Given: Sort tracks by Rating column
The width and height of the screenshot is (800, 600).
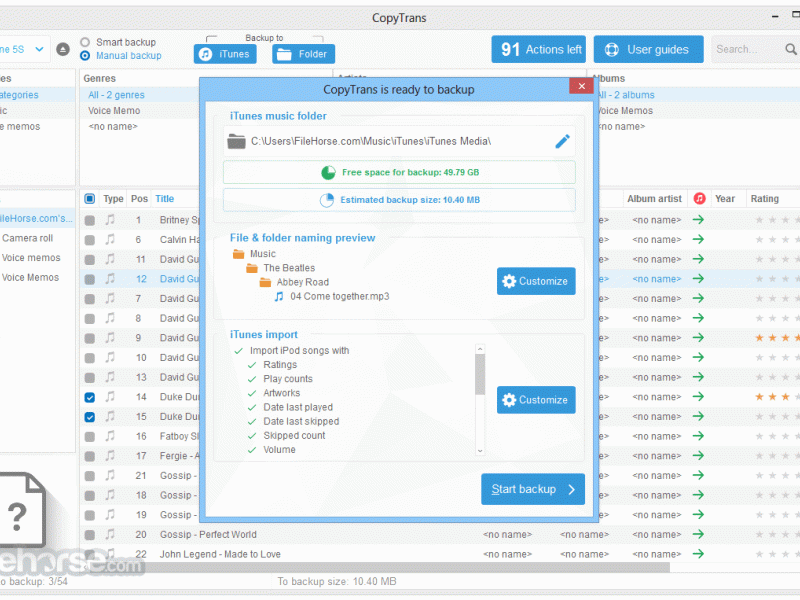Looking at the screenshot, I should (764, 199).
